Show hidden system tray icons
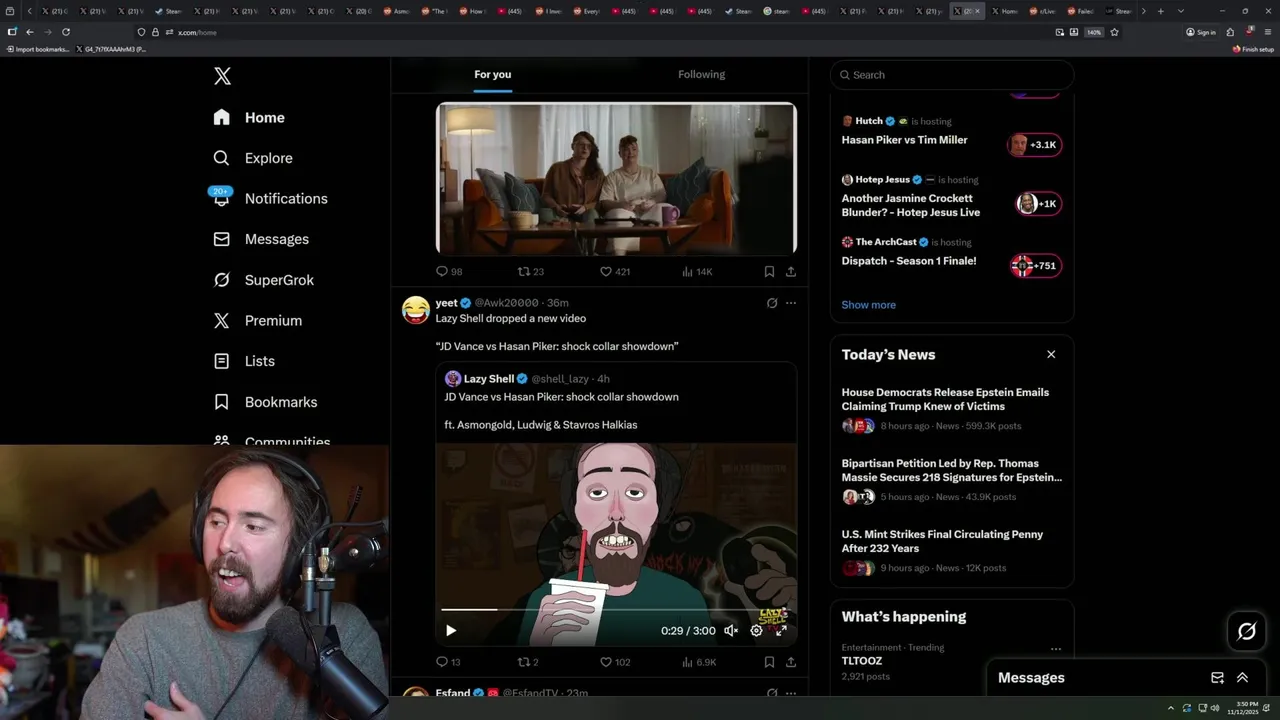1280x720 pixels. tap(1170, 708)
